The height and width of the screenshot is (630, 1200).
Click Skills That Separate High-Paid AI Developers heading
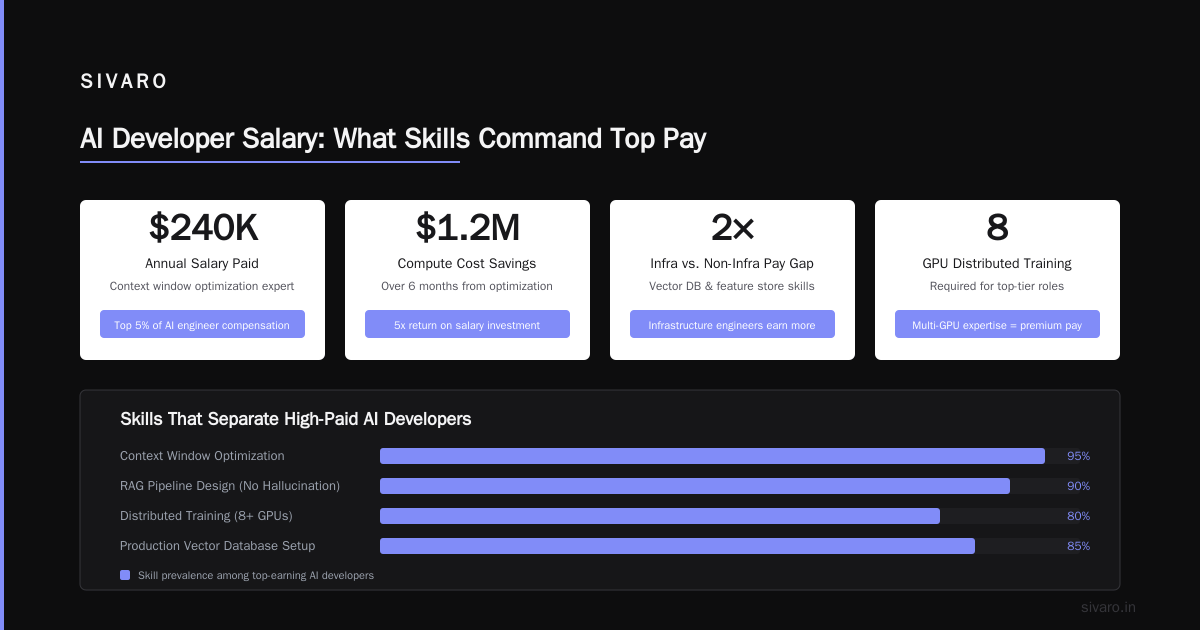[x=295, y=419]
